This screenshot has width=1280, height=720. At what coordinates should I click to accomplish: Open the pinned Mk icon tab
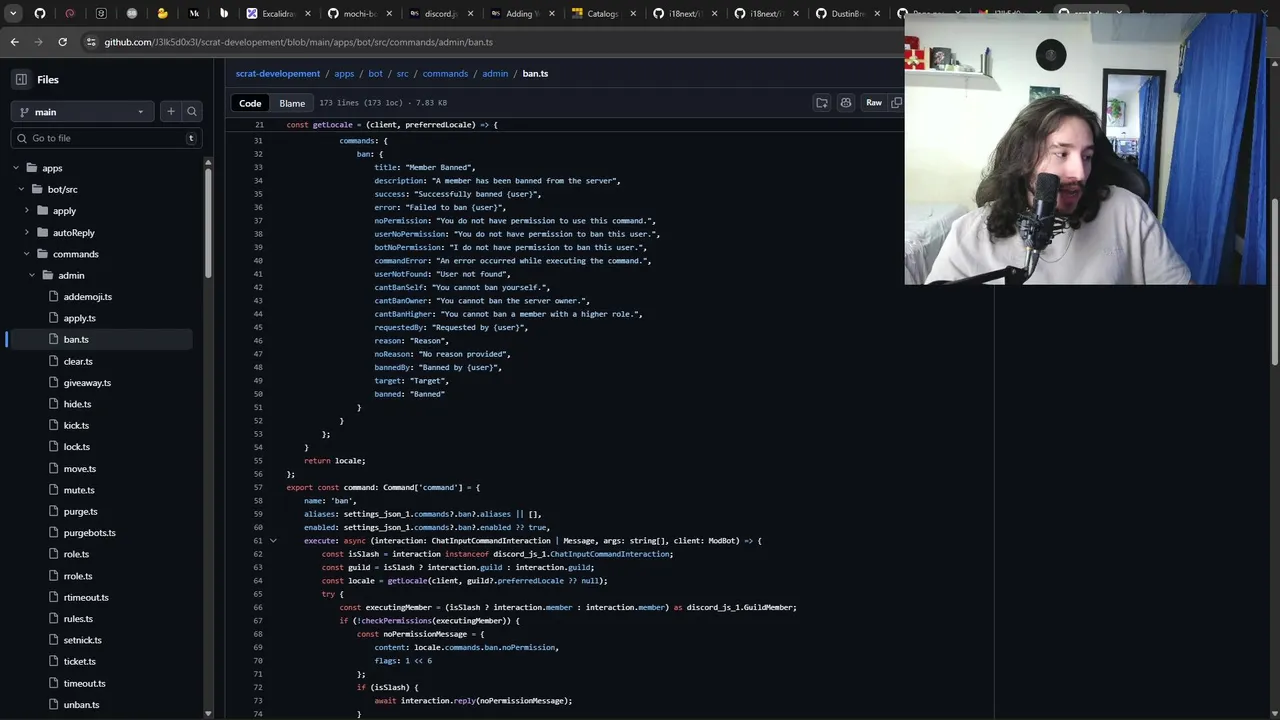point(193,14)
